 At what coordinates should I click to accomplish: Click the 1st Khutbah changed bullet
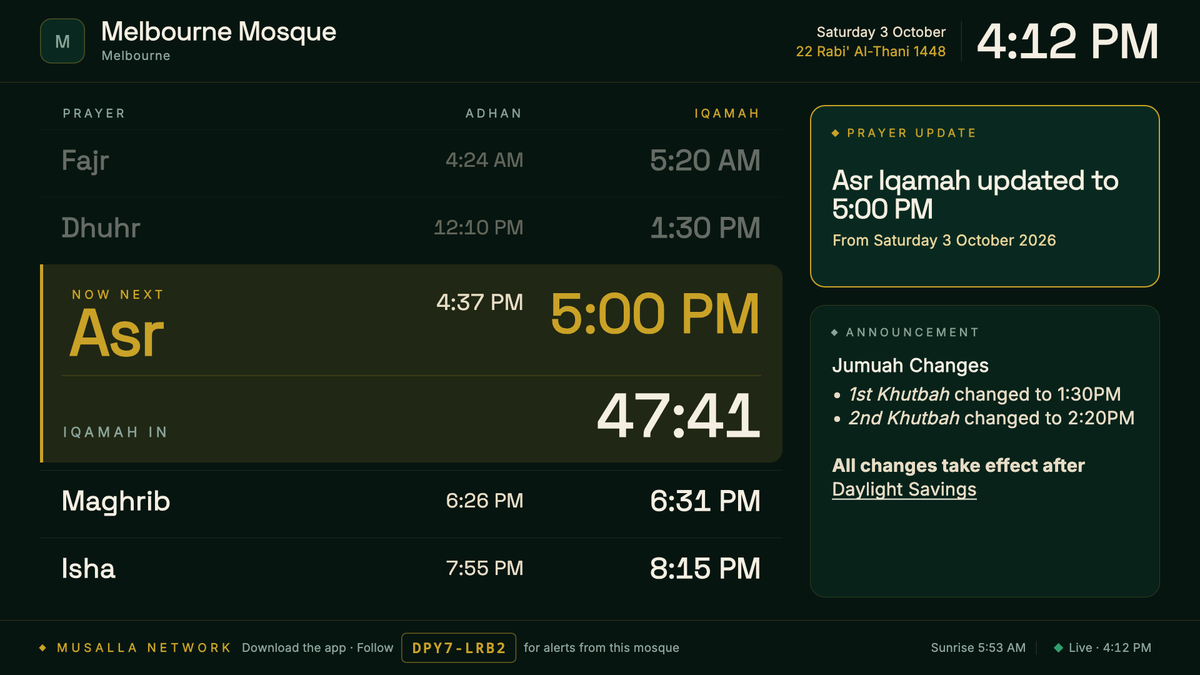(984, 394)
